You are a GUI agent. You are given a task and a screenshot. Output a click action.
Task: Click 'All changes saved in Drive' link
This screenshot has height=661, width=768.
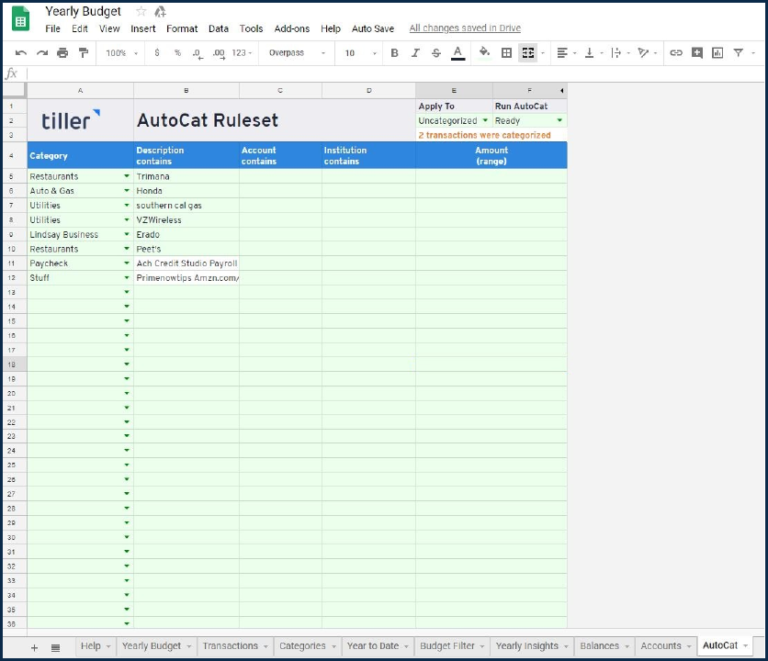[465, 29]
